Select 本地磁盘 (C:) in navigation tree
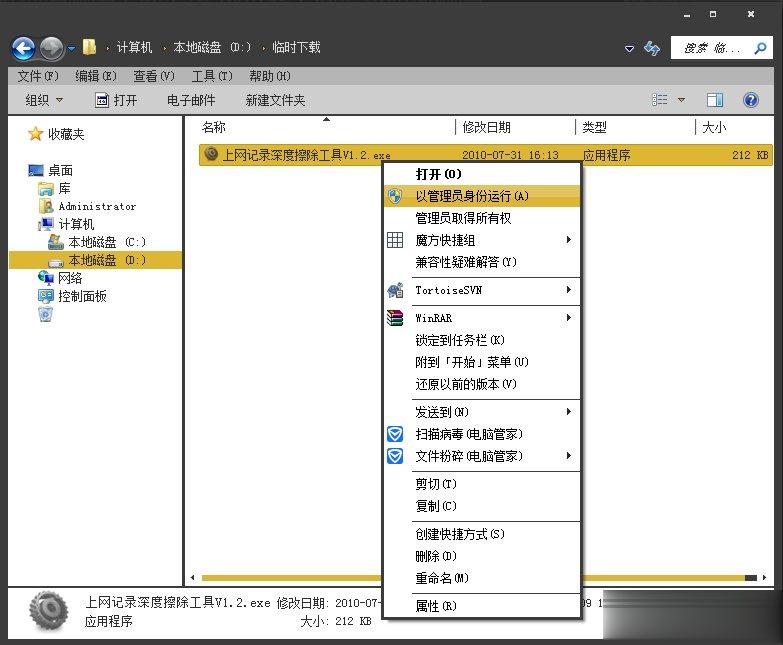The height and width of the screenshot is (645, 783). pos(107,242)
